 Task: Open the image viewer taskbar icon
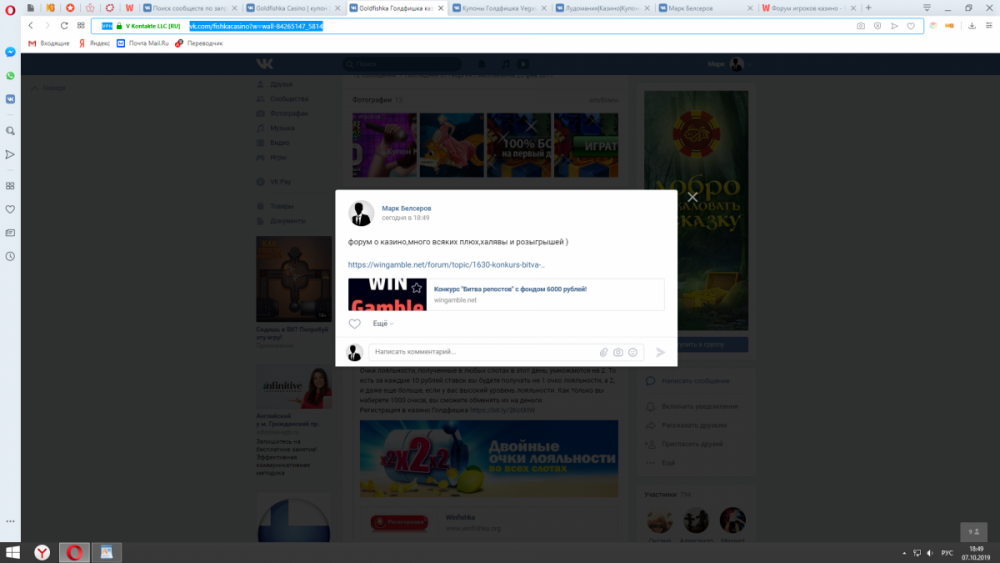pos(107,552)
